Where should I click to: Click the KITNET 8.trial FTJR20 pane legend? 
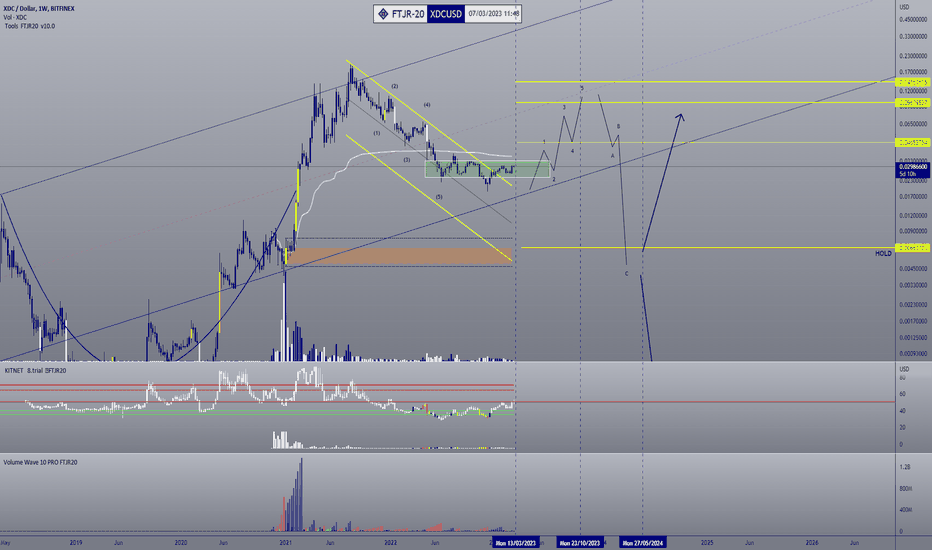[35, 370]
